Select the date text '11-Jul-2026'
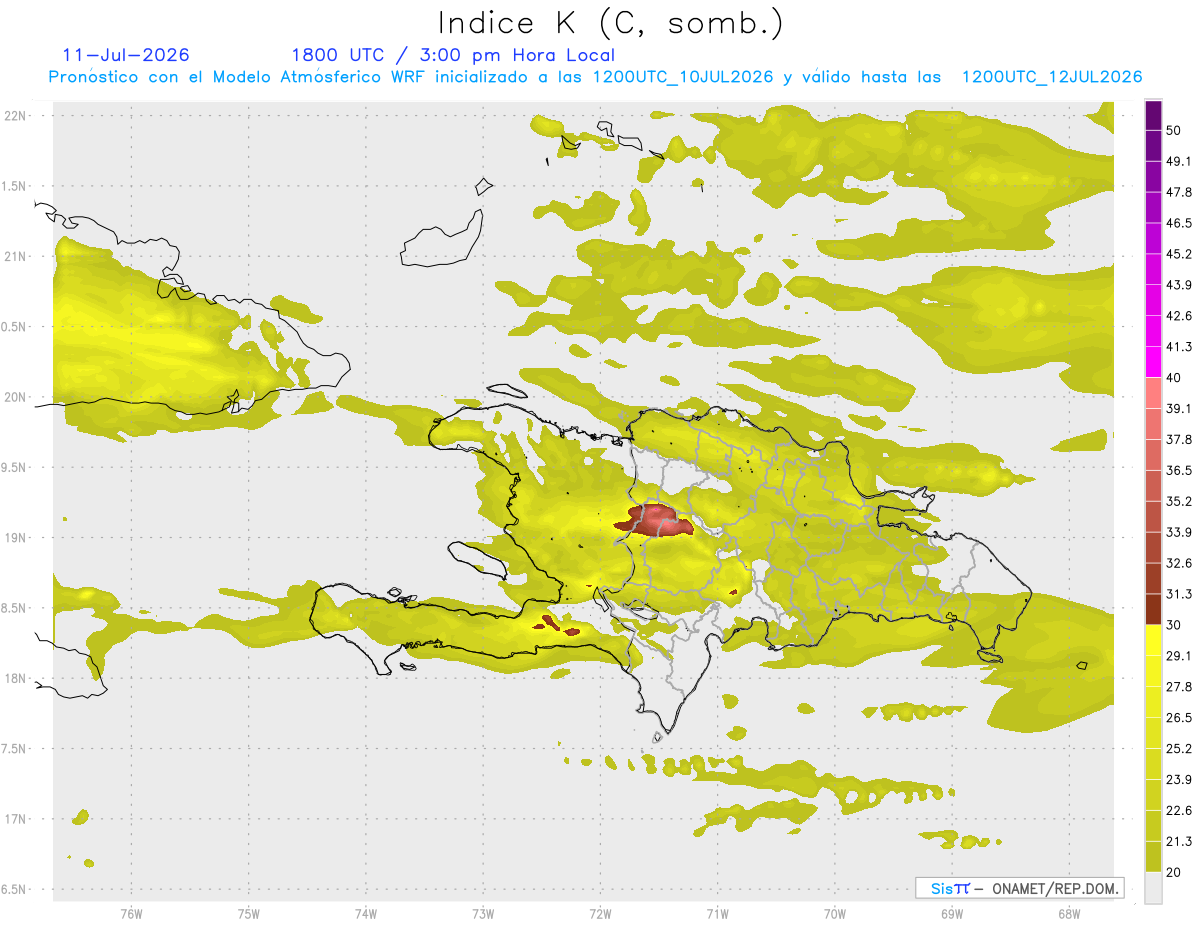The width and height of the screenshot is (1200, 927). (126, 55)
